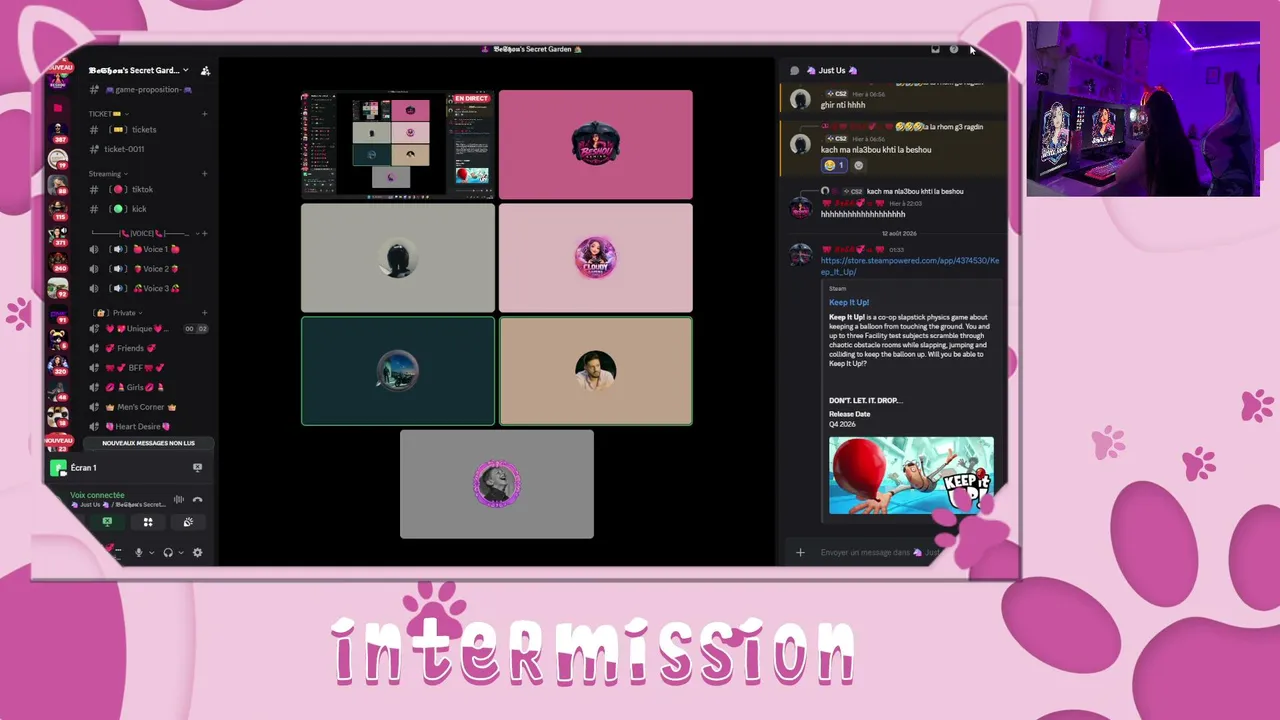Image resolution: width=1280 pixels, height=720 pixels.
Task: Open the Keep It Up game image preview
Action: click(911, 475)
